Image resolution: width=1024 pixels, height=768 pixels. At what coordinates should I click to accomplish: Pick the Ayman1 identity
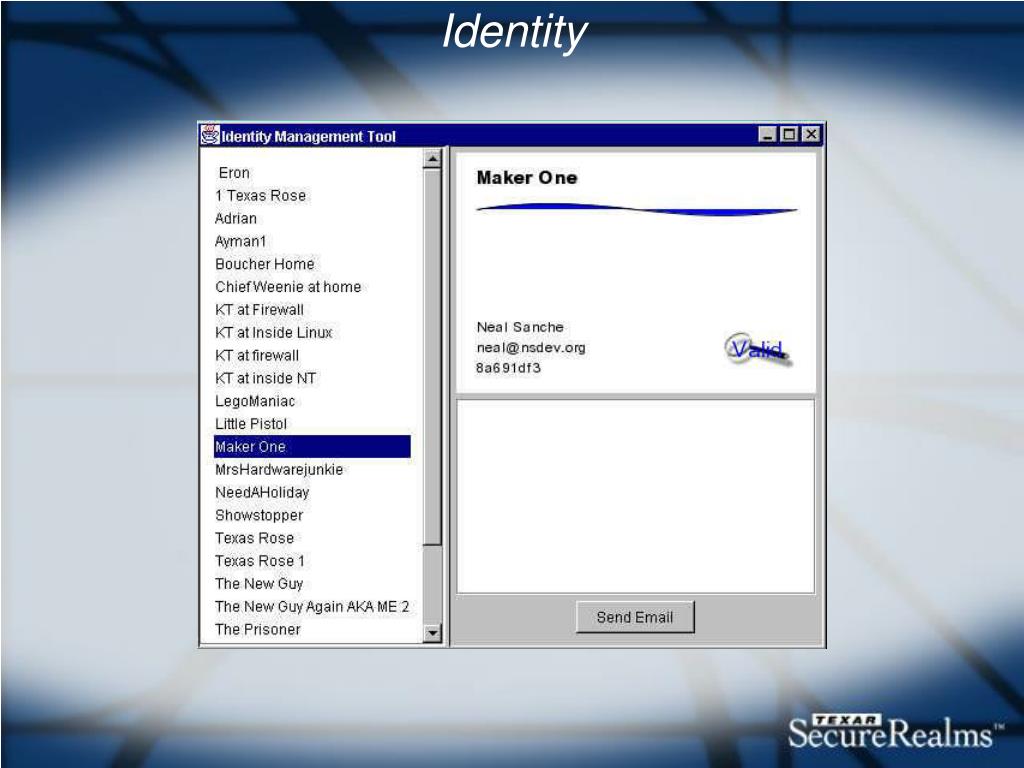[x=240, y=242]
